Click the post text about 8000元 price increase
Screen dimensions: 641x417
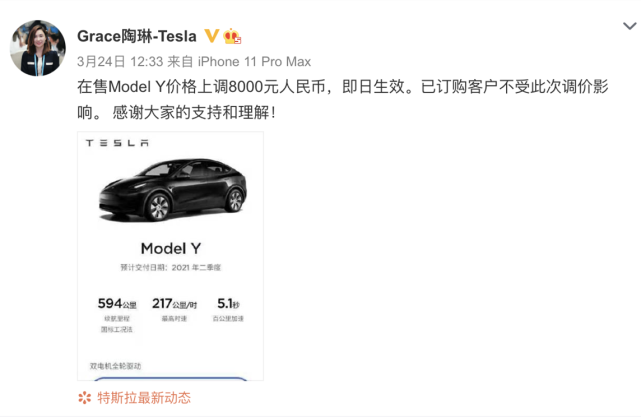343,99
